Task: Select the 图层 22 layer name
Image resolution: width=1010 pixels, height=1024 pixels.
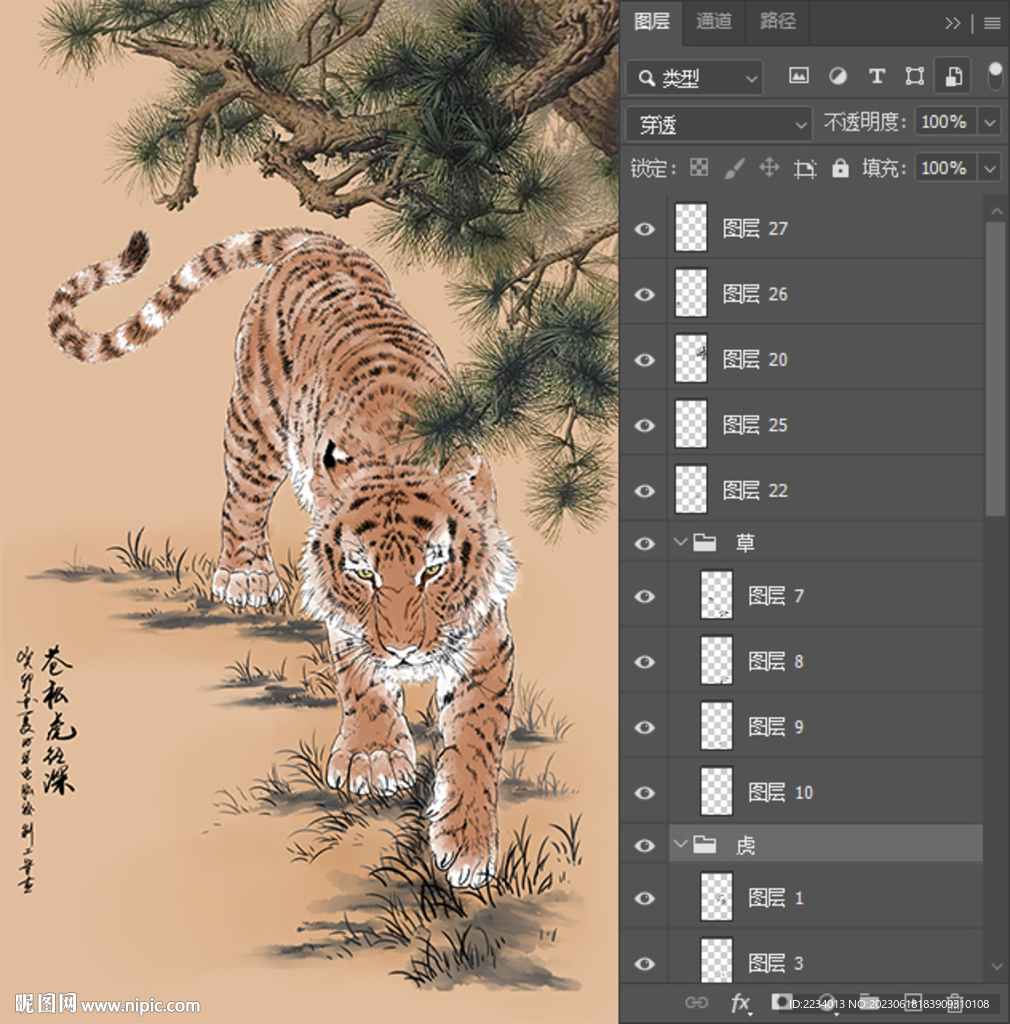Action: click(x=755, y=490)
